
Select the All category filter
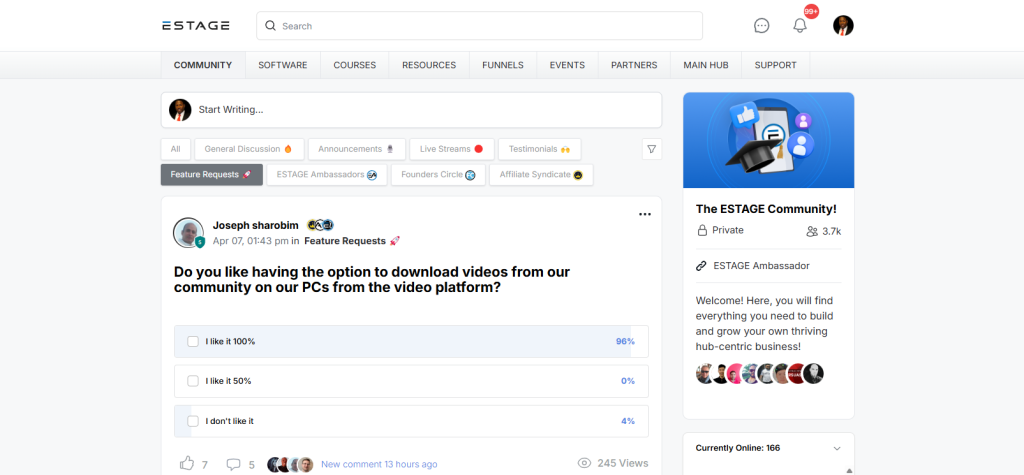tap(176, 149)
